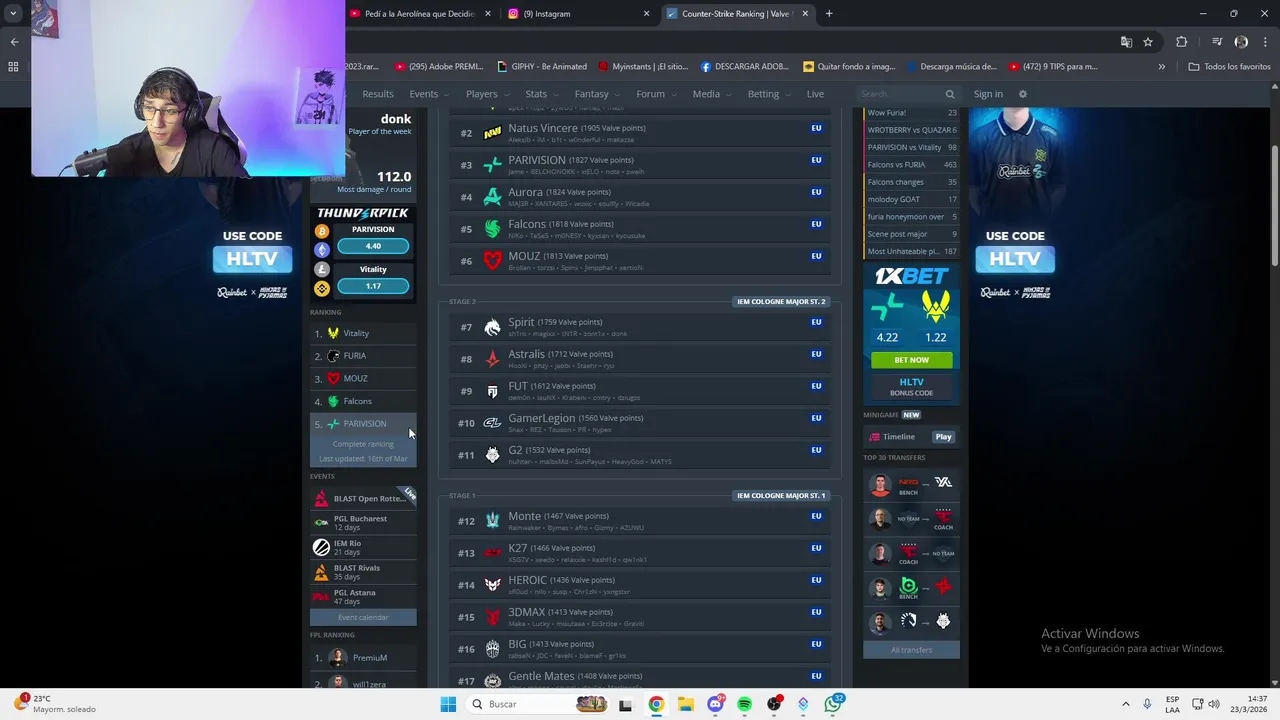This screenshot has height=720, width=1280.
Task: Show hidden system tray icons
Action: [1126, 704]
